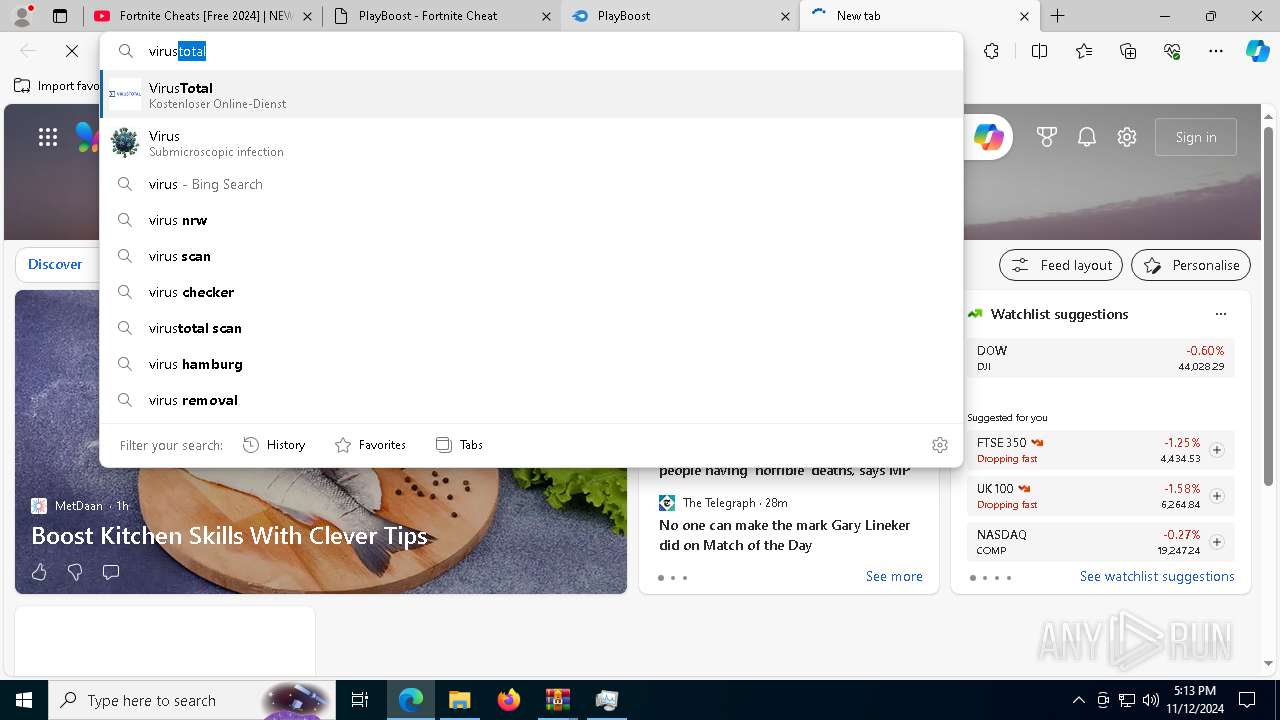This screenshot has width=1280, height=720.
Task: Select Virus submicroscopic infection suggestion
Action: [532, 143]
